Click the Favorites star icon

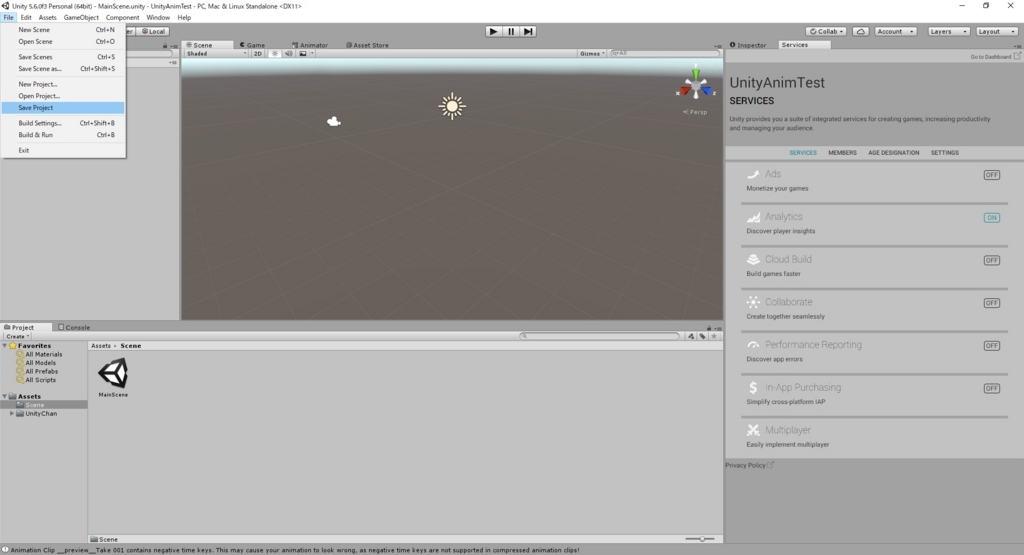12,345
